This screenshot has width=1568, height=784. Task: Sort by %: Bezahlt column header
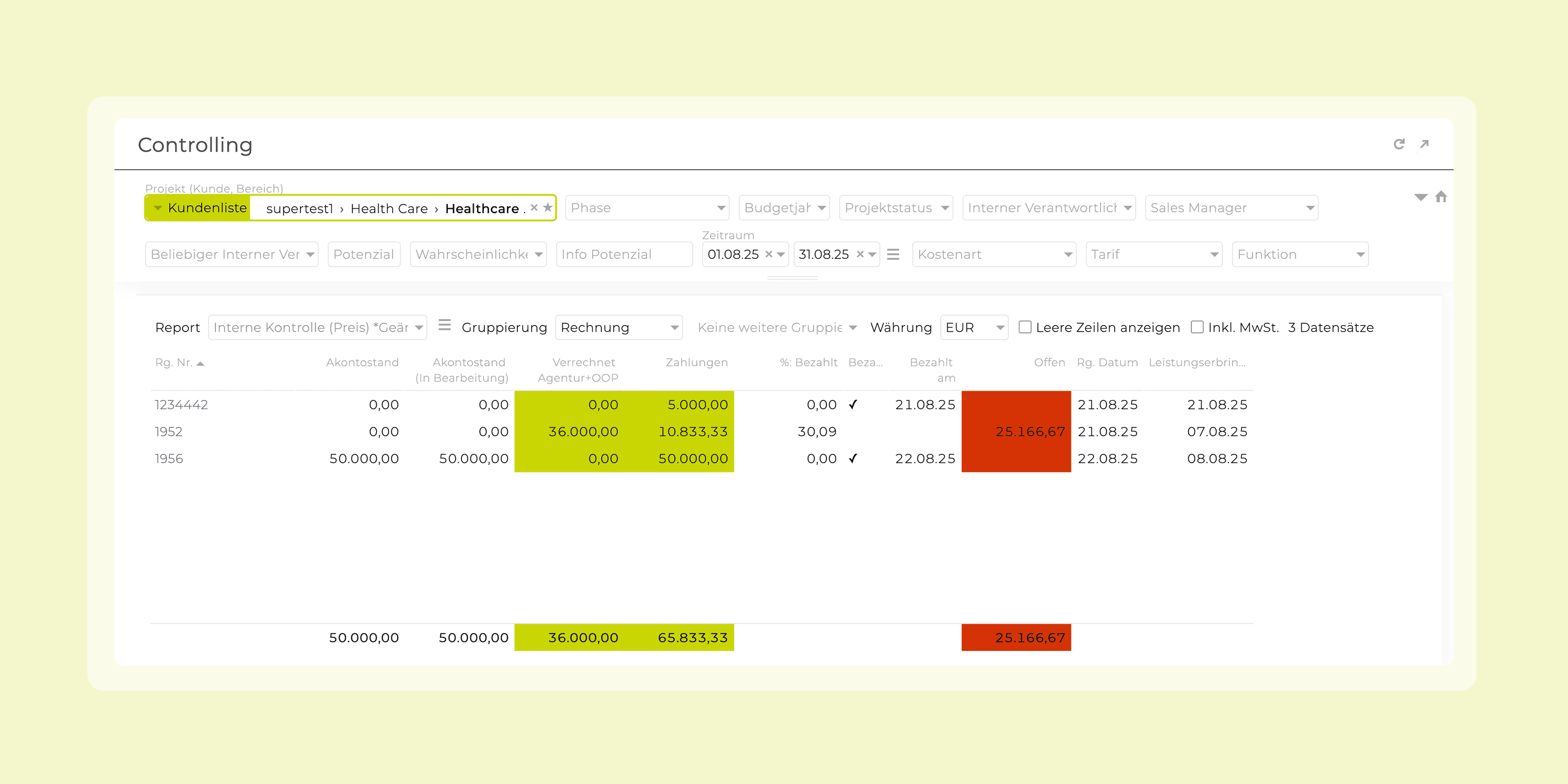coord(808,363)
